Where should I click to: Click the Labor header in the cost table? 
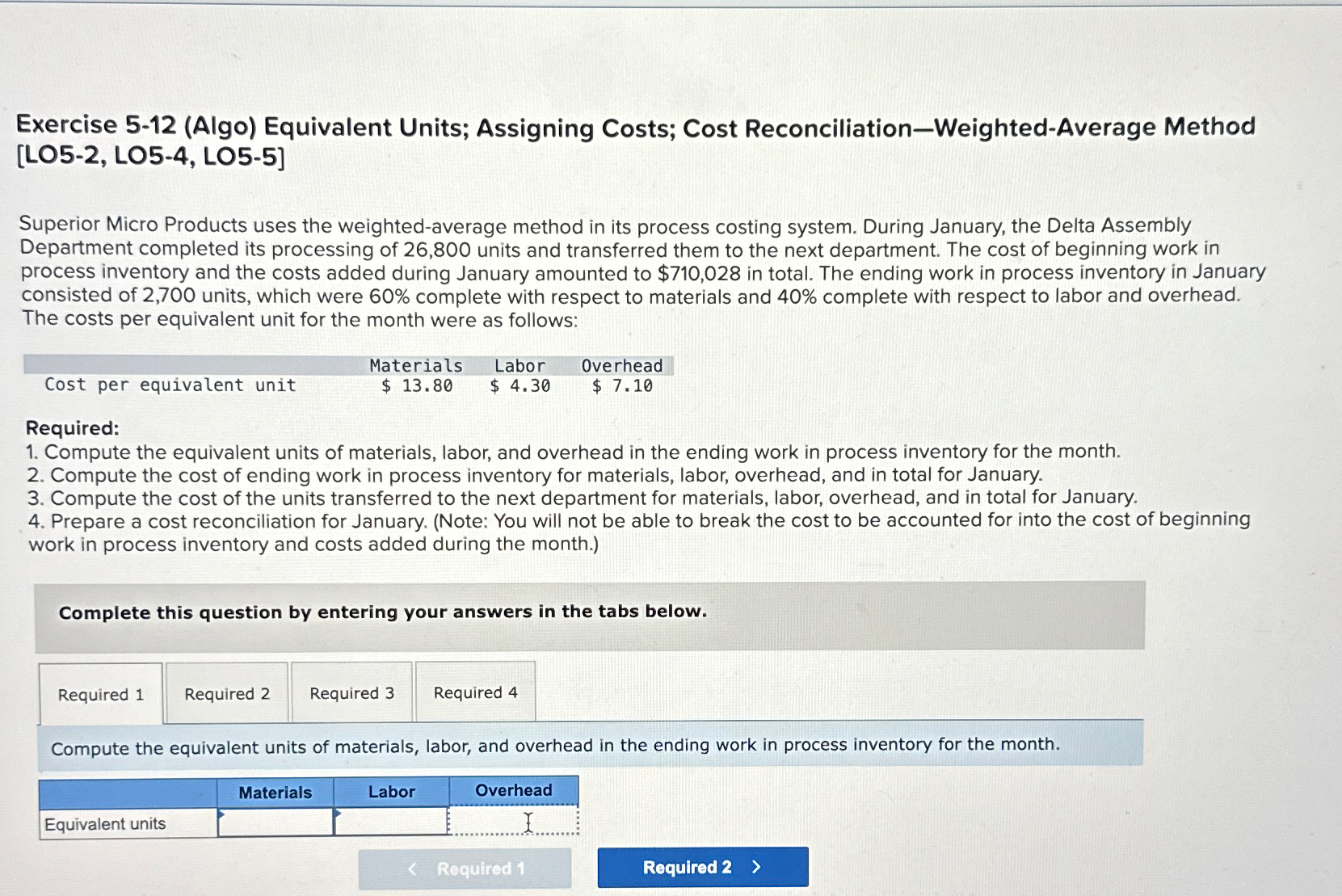pyautogui.click(x=520, y=366)
